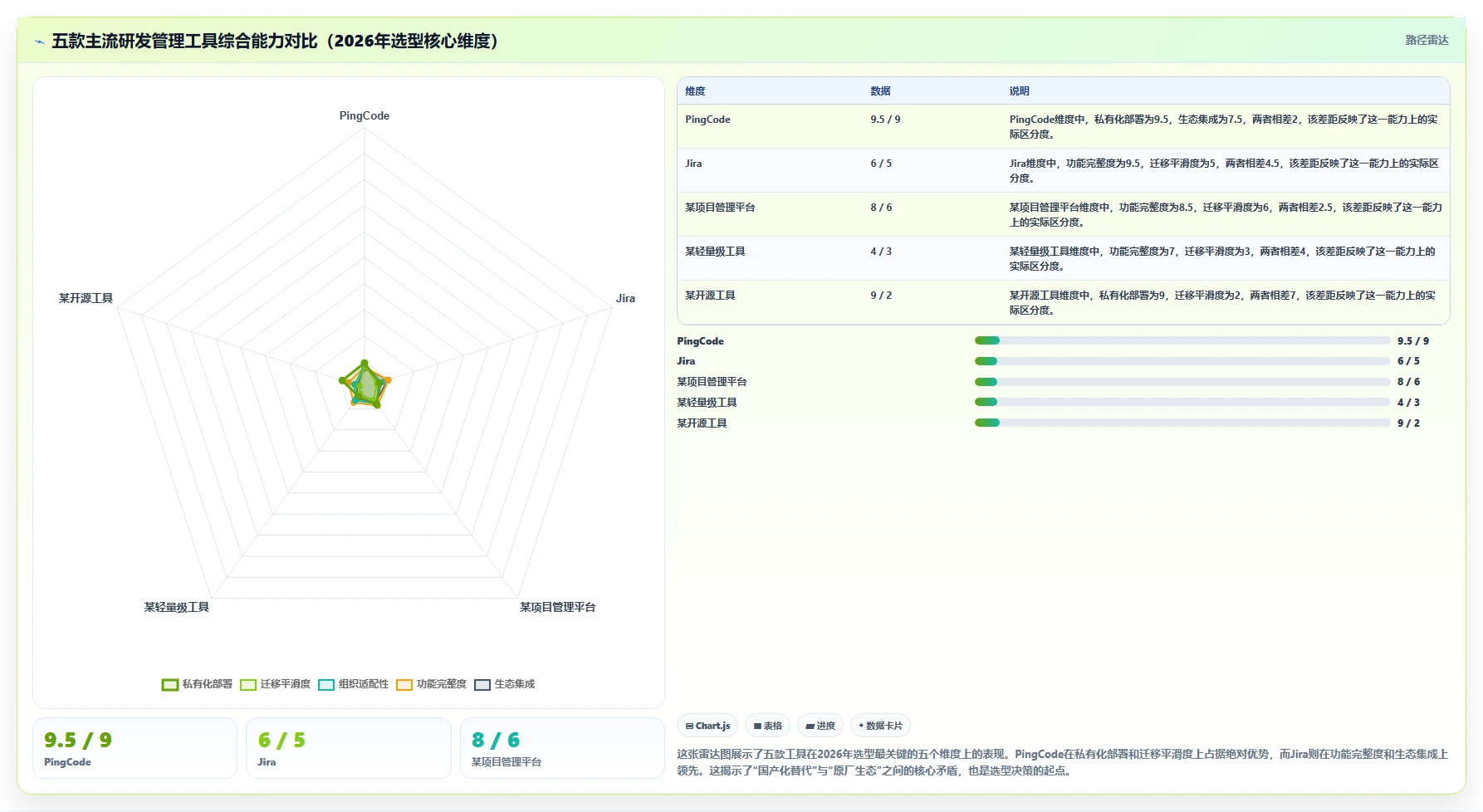Screen dimensions: 1483x812
Task: Toggle the 功能完整度 legend entry
Action: [431, 684]
